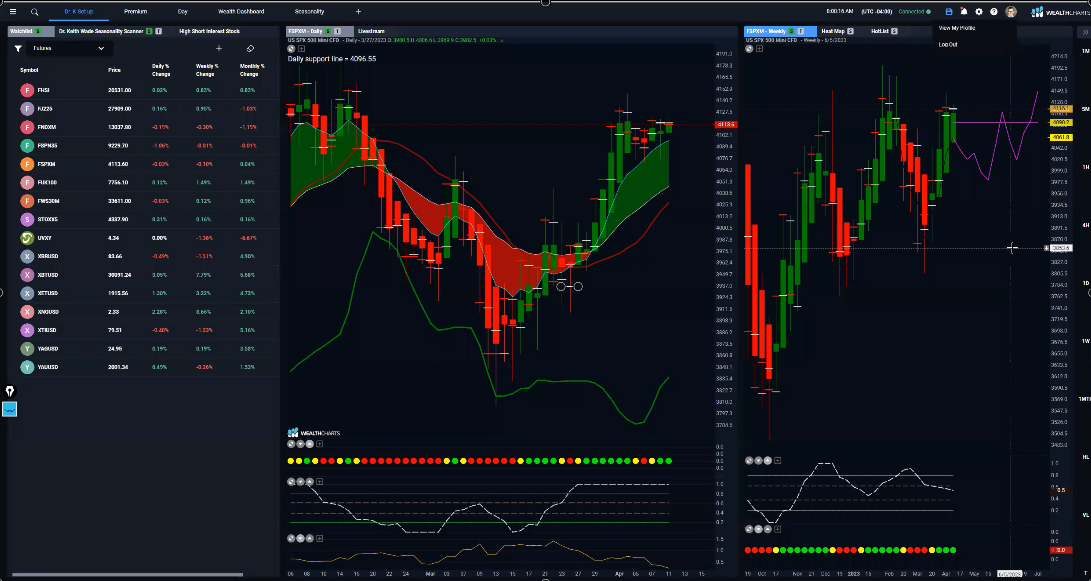This screenshot has height=581, width=1091.
Task: Switch to Premium workspace tab
Action: [x=136, y=12]
